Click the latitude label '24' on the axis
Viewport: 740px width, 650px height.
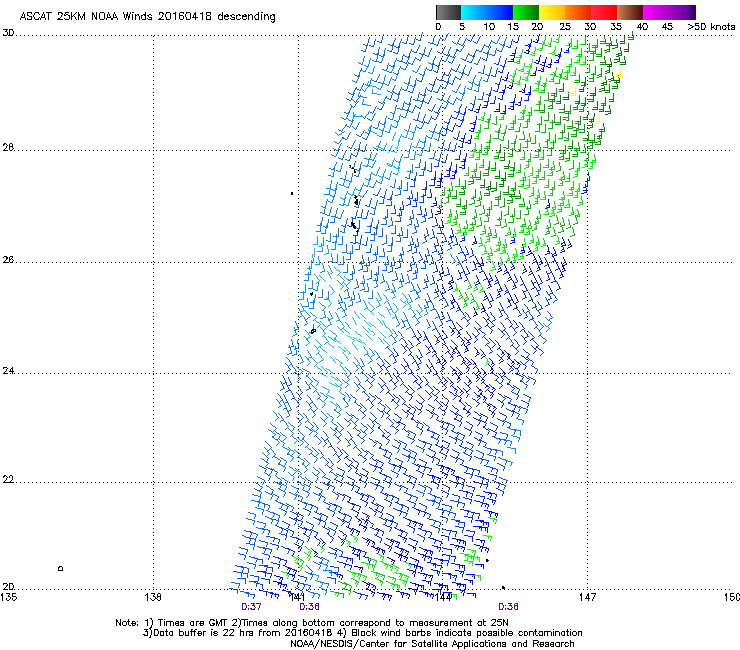[8, 371]
